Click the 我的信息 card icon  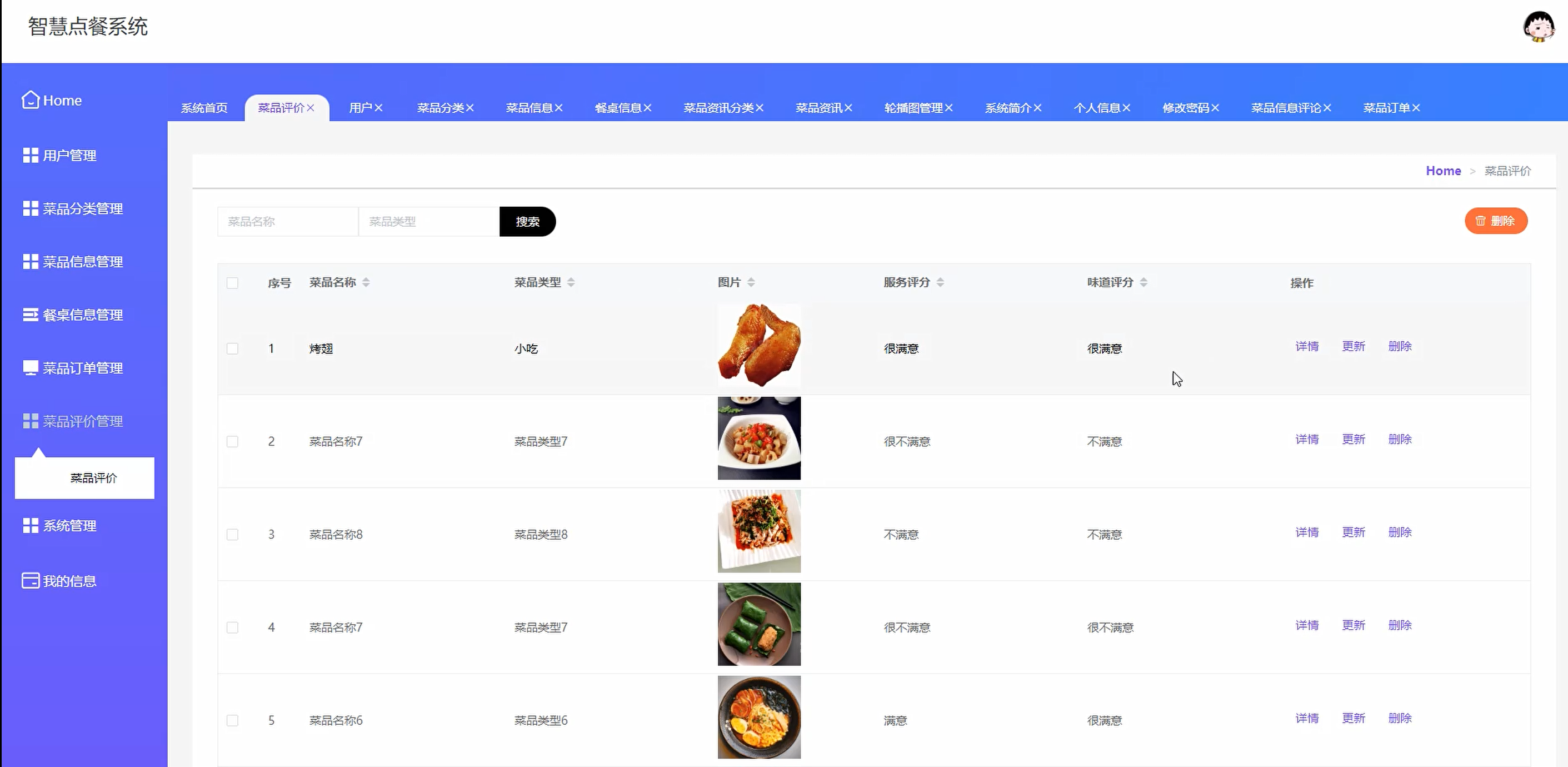pyautogui.click(x=31, y=581)
